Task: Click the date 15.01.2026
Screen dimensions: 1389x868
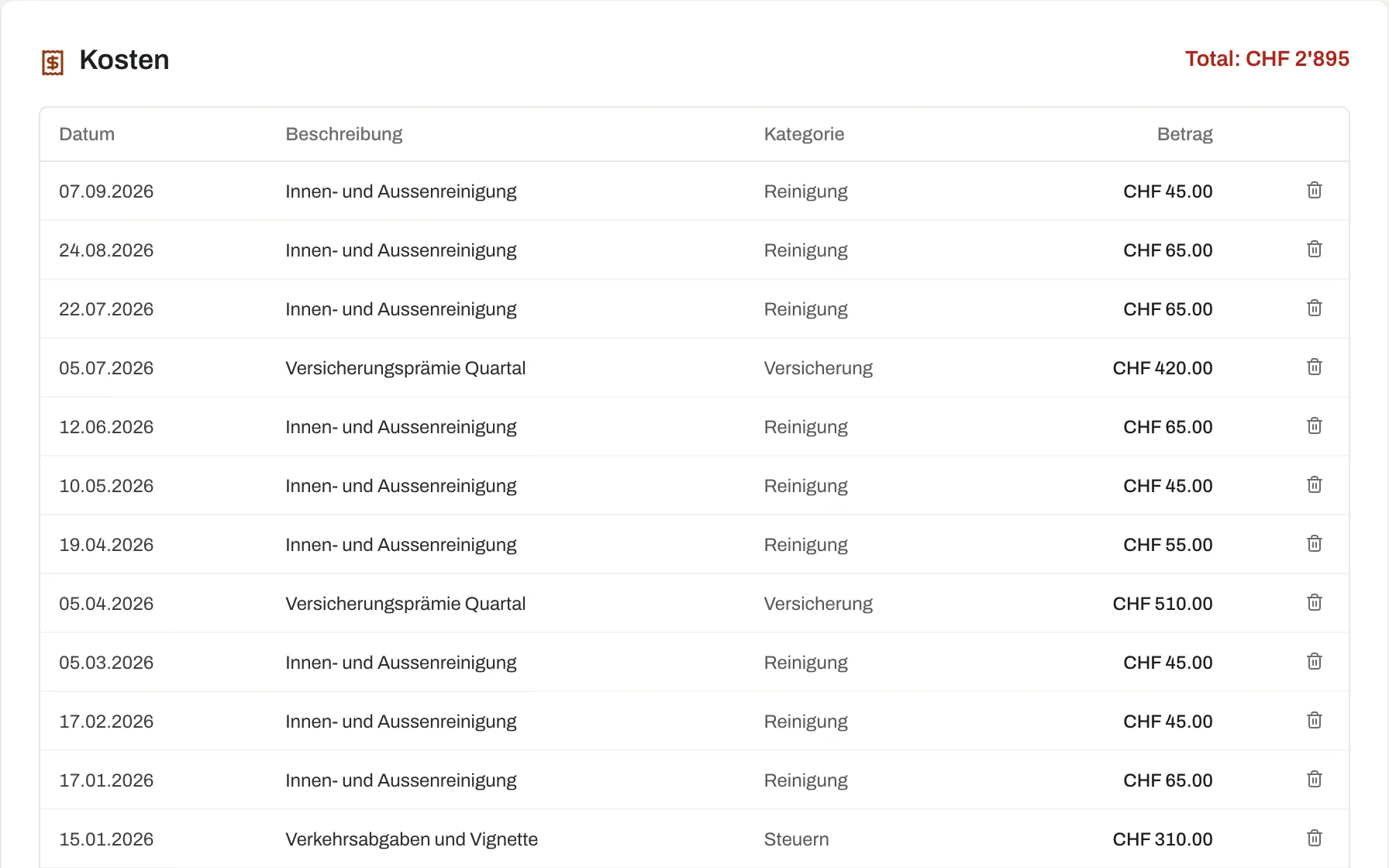Action: (x=106, y=839)
